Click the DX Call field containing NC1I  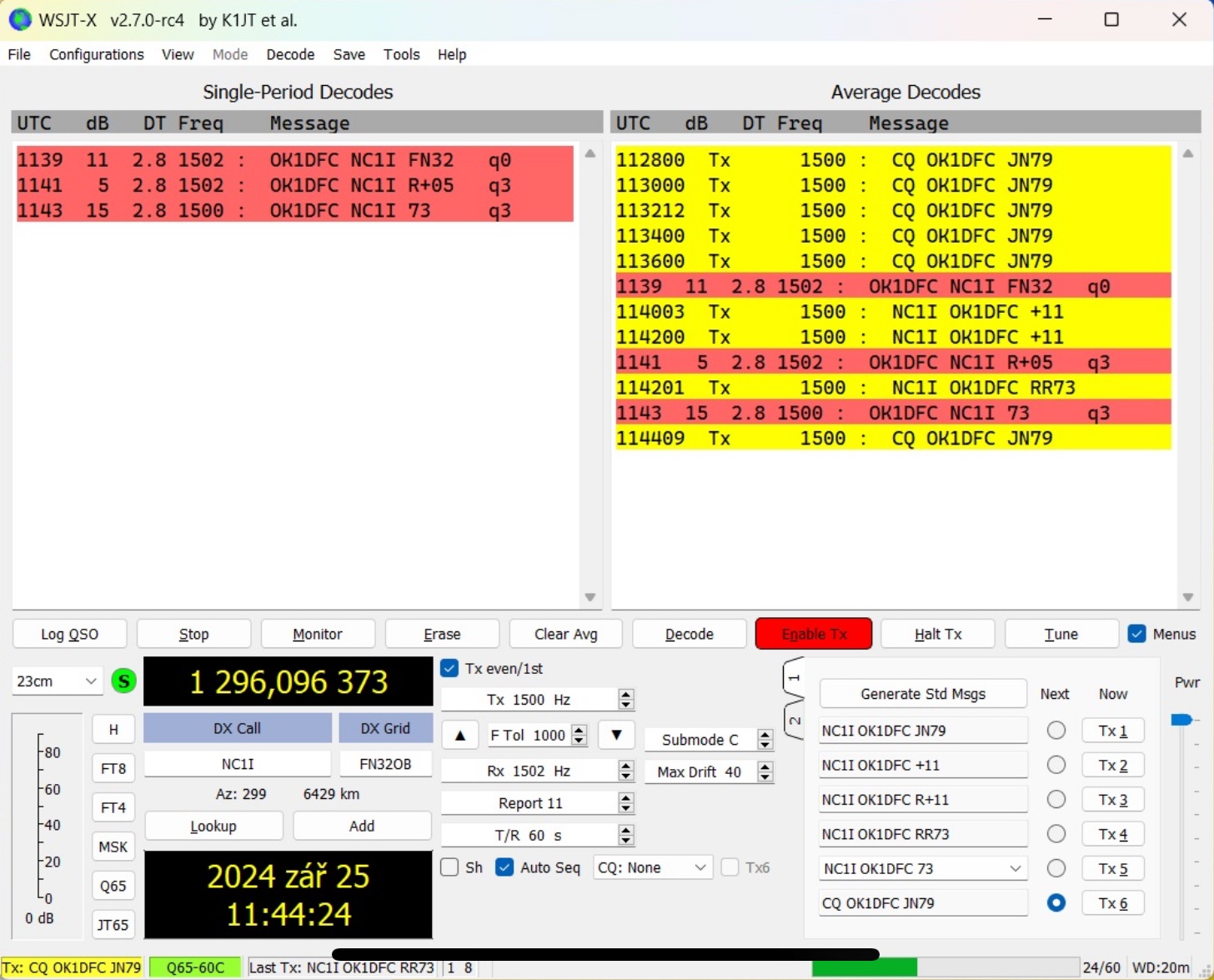pos(238,763)
